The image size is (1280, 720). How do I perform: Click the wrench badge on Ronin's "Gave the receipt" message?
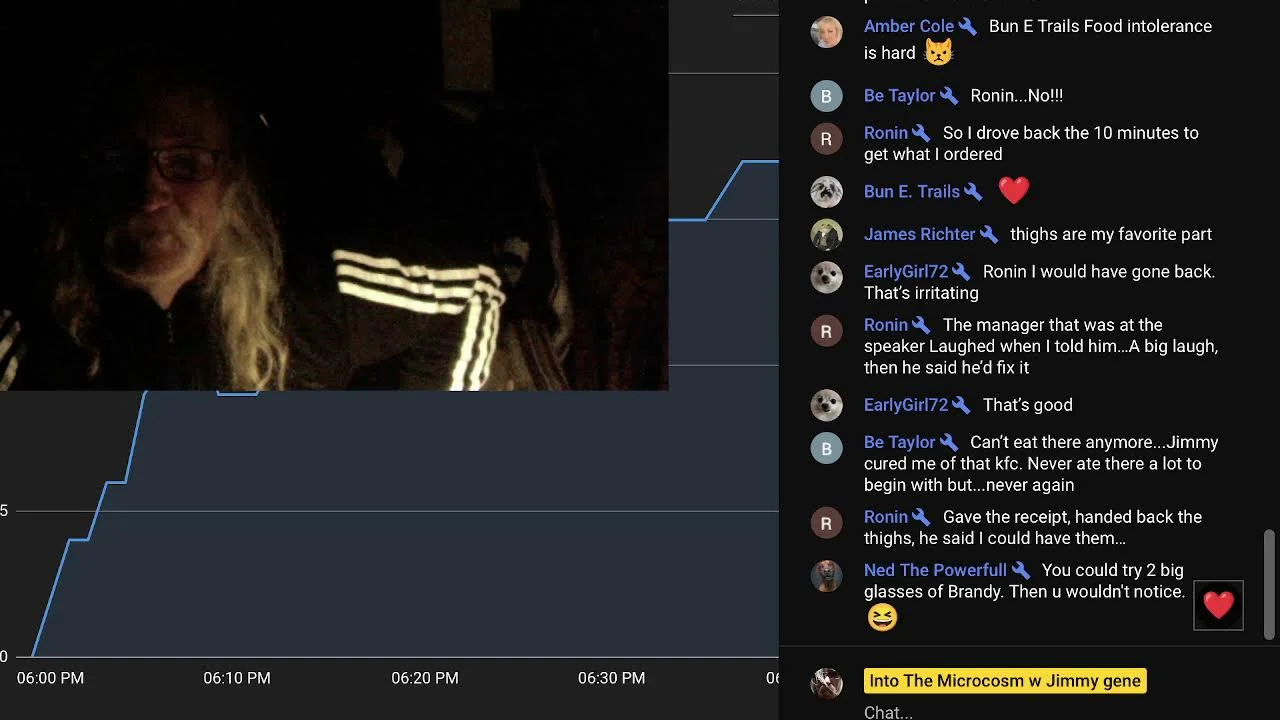pyautogui.click(x=921, y=517)
